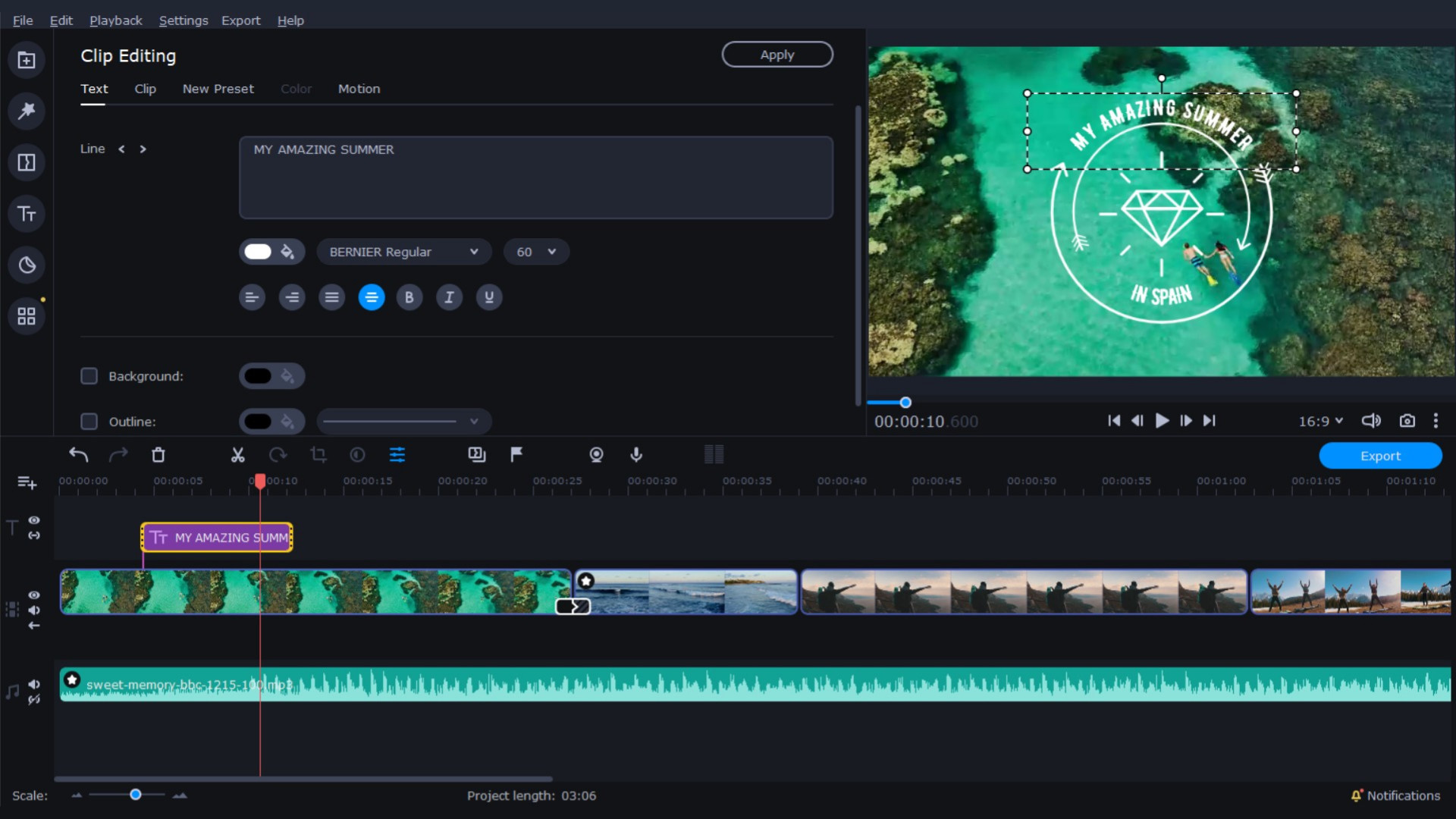Select the Crop tool

pyautogui.click(x=318, y=454)
